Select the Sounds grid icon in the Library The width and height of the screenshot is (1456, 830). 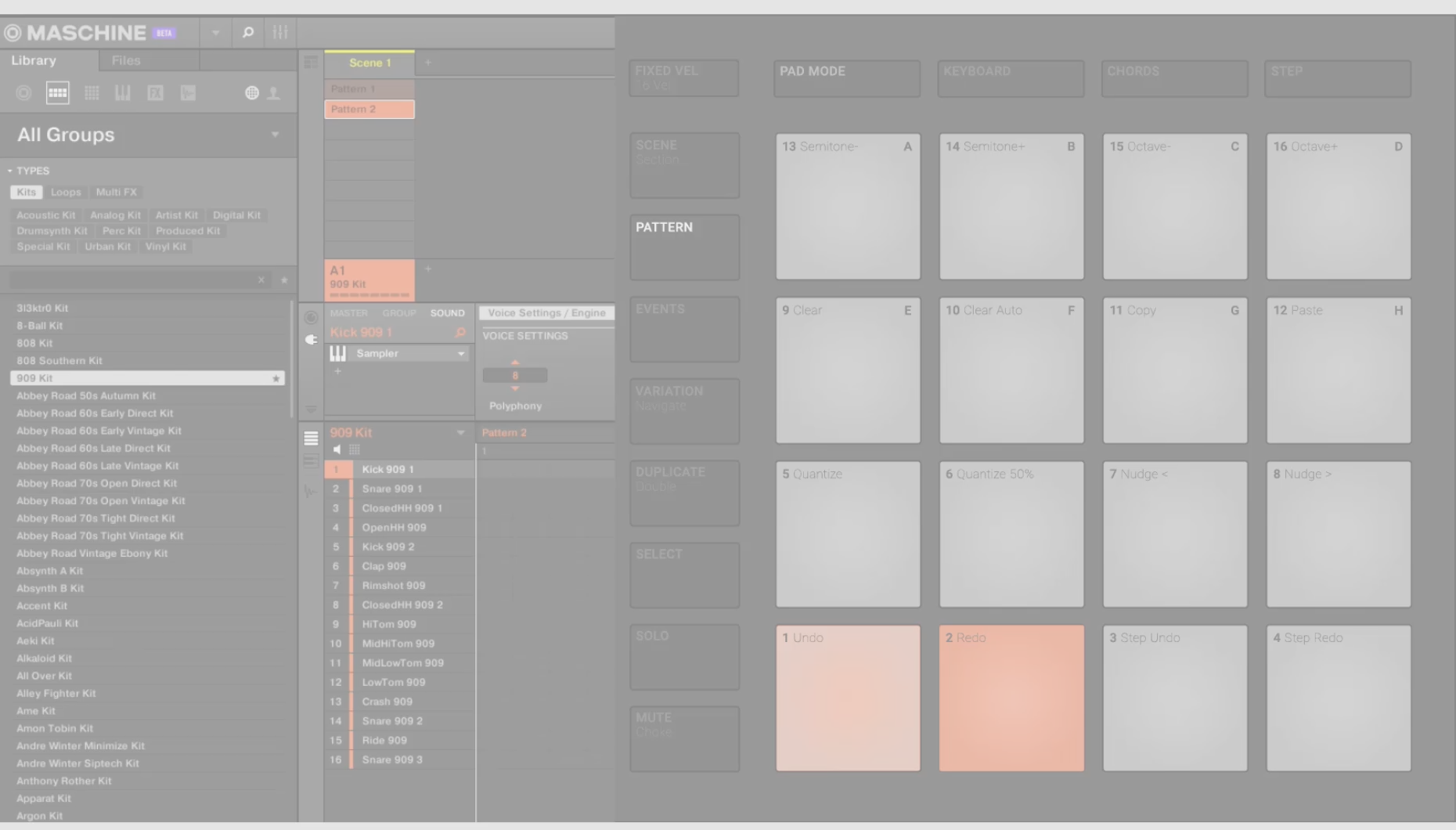[92, 93]
